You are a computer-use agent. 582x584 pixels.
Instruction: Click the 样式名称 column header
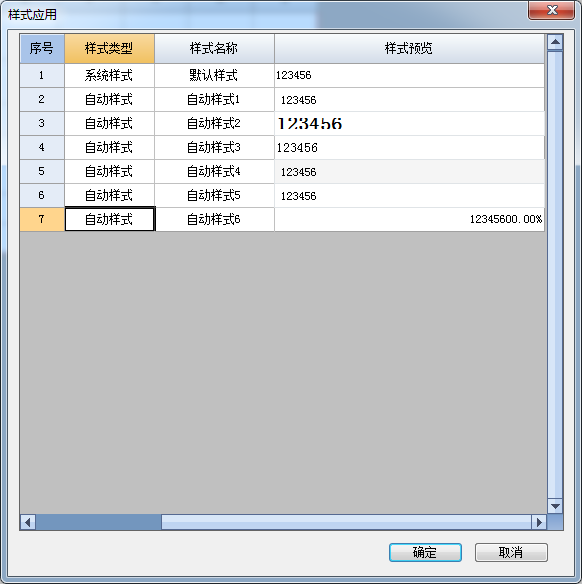pos(214,48)
